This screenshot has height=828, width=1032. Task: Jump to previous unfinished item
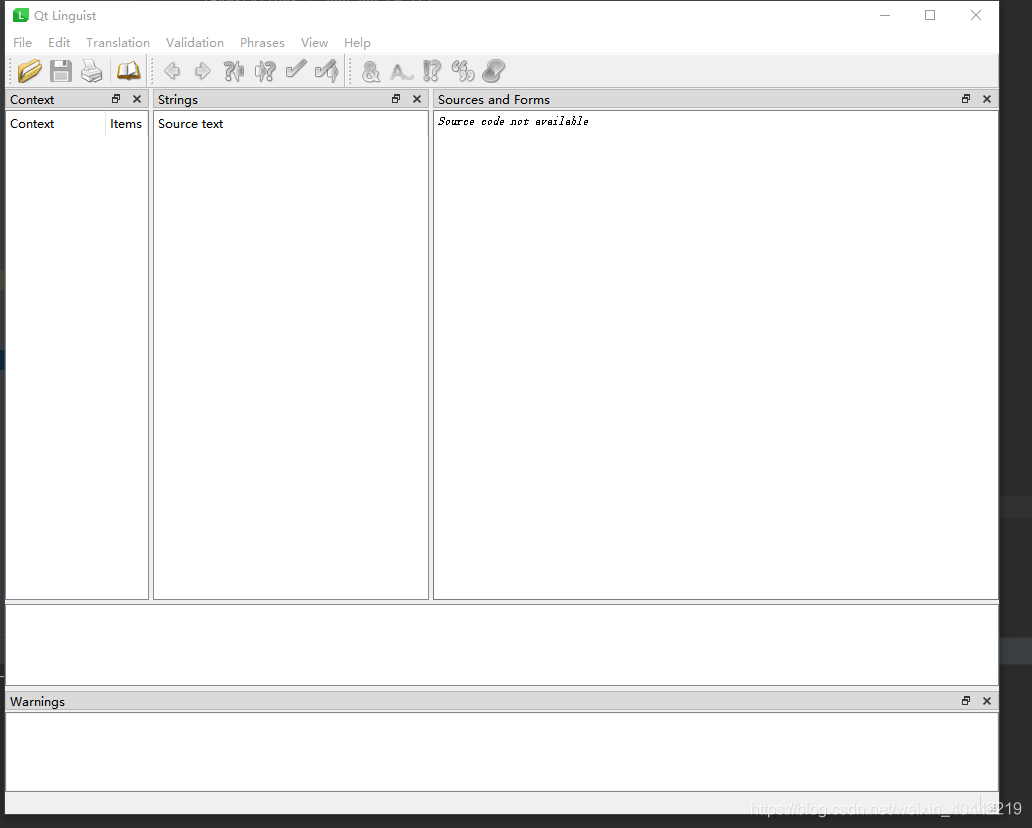click(x=234, y=71)
